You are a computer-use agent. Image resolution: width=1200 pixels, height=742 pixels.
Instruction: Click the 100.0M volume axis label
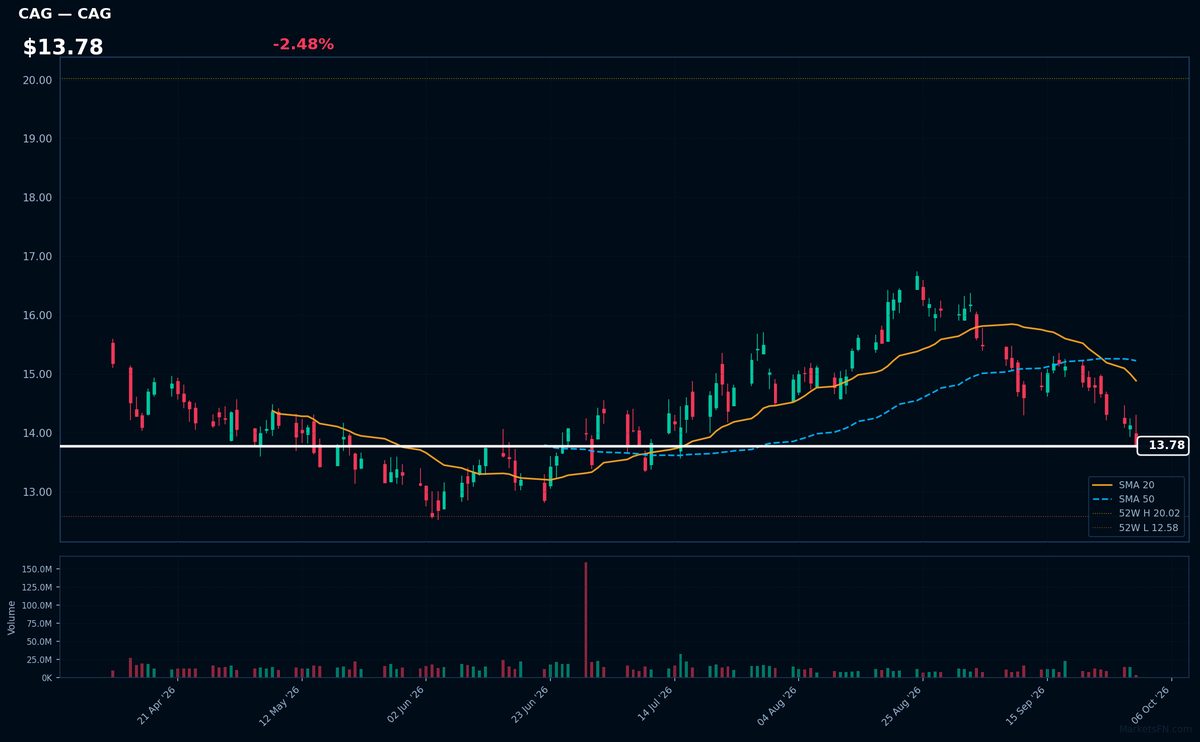(37, 605)
